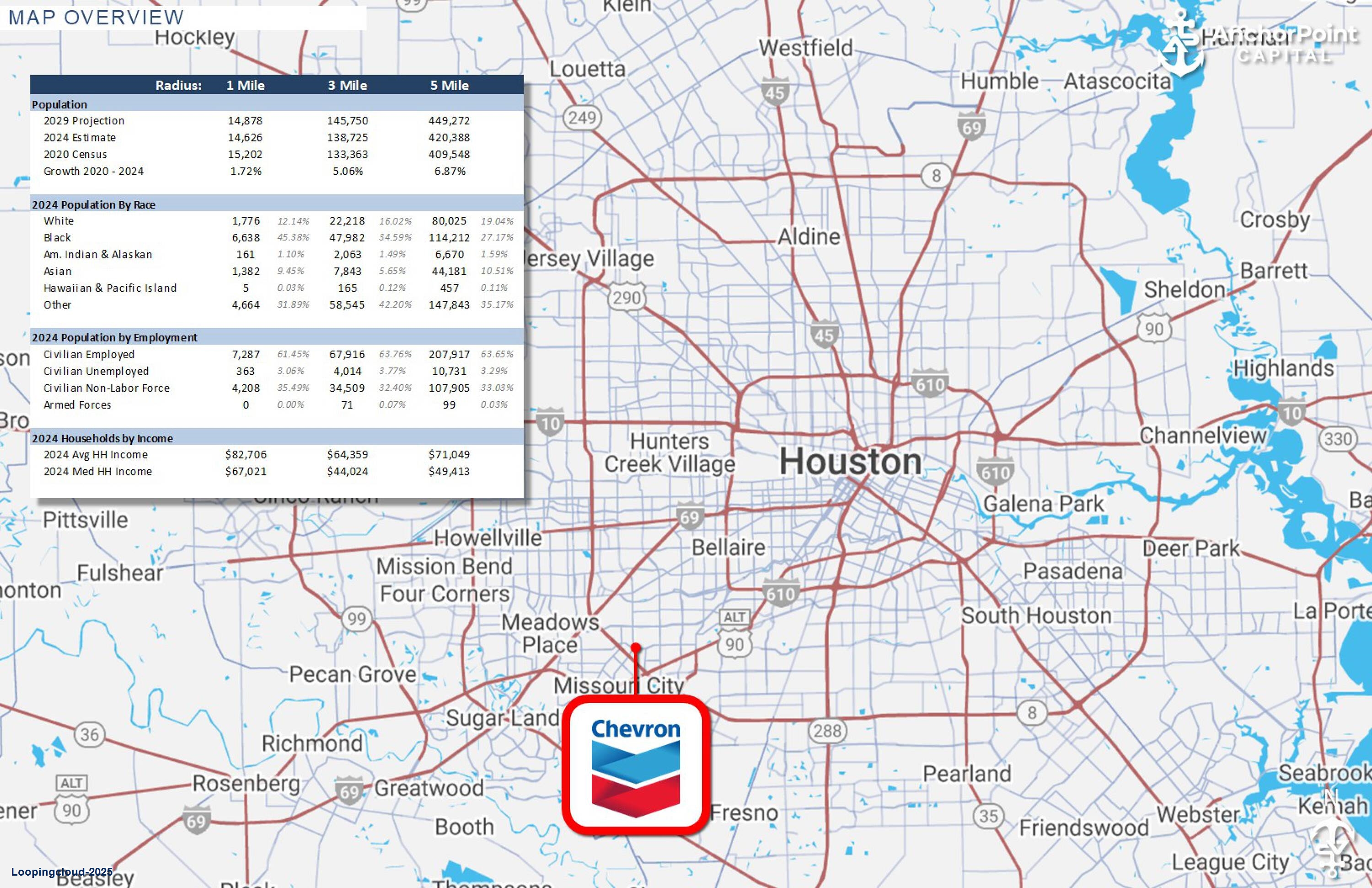Click the Highway 35 shield near Friendswood
The width and height of the screenshot is (1372, 888).
point(988,816)
